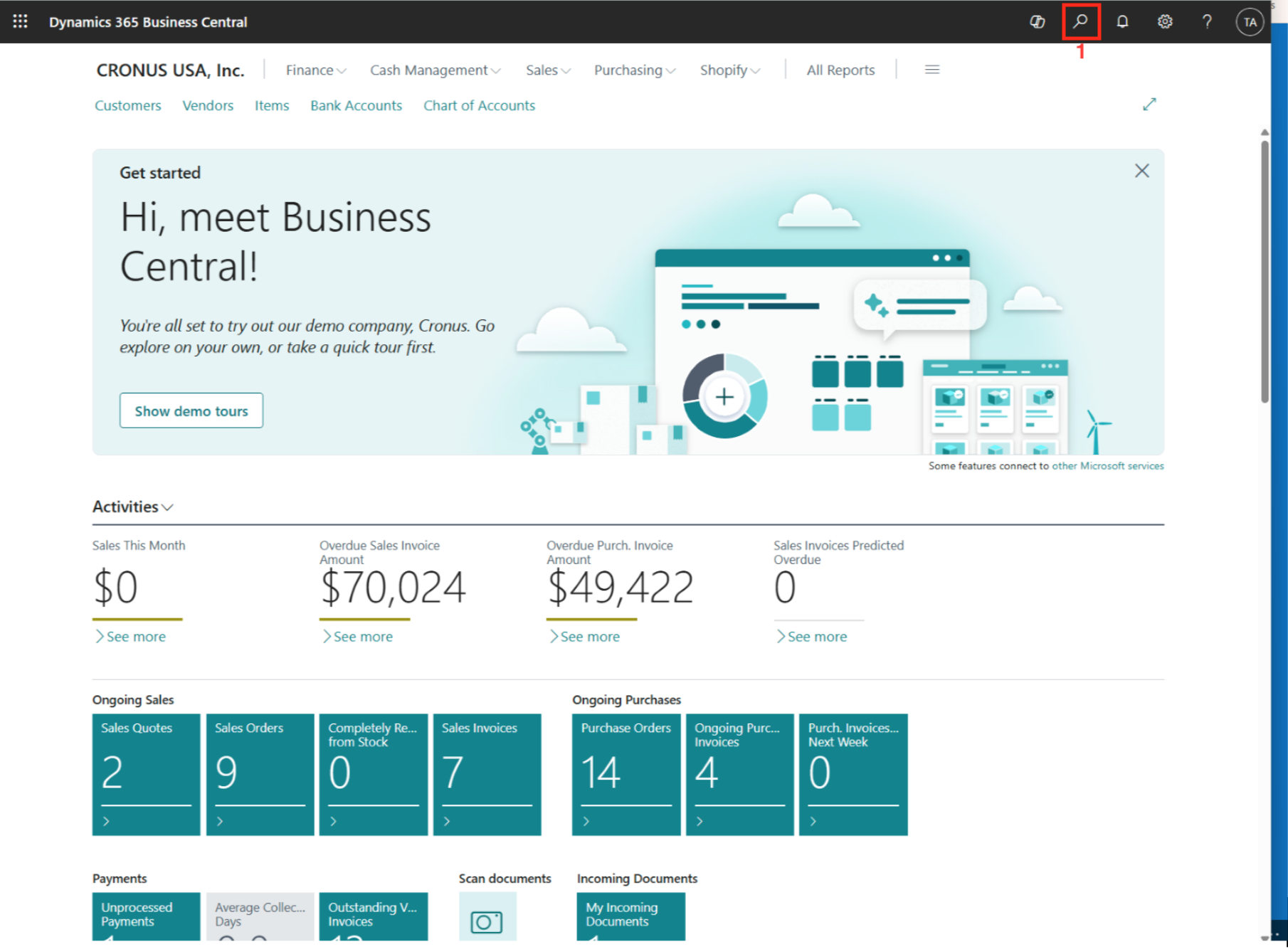The width and height of the screenshot is (1288, 949).
Task: Dismiss the Get started banner
Action: click(x=1141, y=171)
